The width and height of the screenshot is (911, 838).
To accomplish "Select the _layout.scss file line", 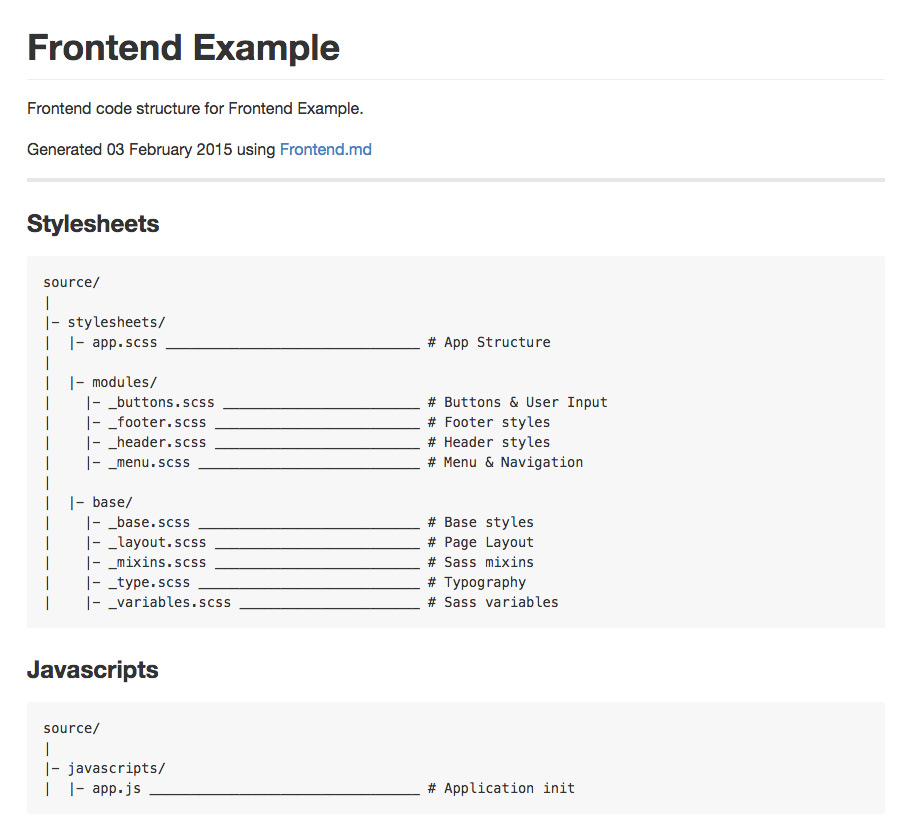I will [x=157, y=542].
